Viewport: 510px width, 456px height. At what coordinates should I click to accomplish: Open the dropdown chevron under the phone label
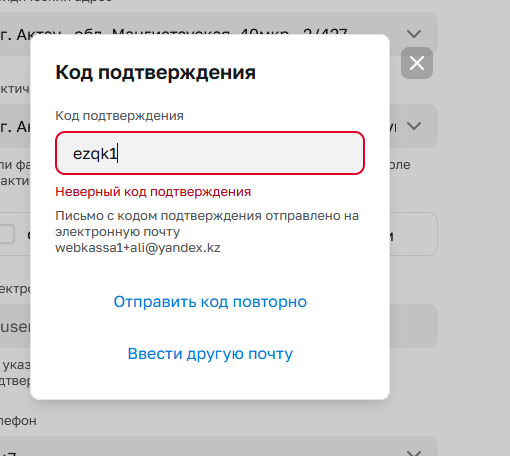(x=414, y=453)
